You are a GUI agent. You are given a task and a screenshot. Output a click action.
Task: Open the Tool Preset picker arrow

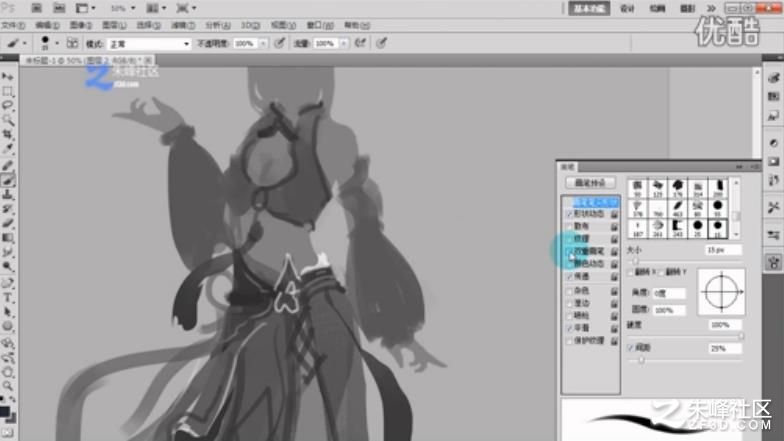pyautogui.click(x=24, y=44)
